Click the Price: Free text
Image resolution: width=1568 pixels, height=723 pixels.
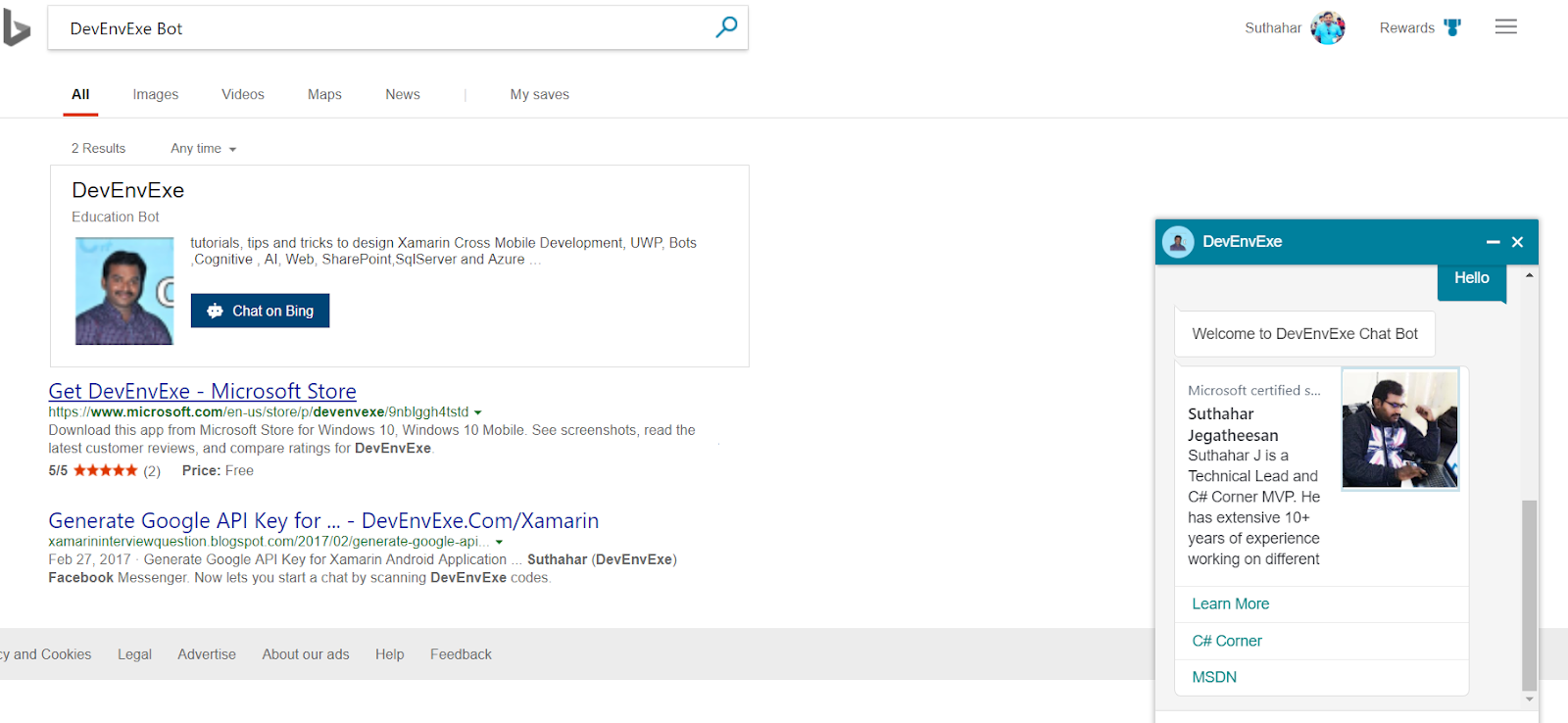tap(218, 471)
